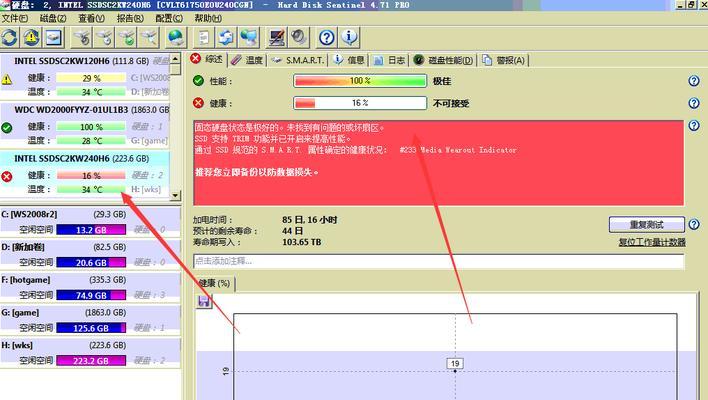
Task: Click the fourth disk test tool icon
Action: pos(149,37)
